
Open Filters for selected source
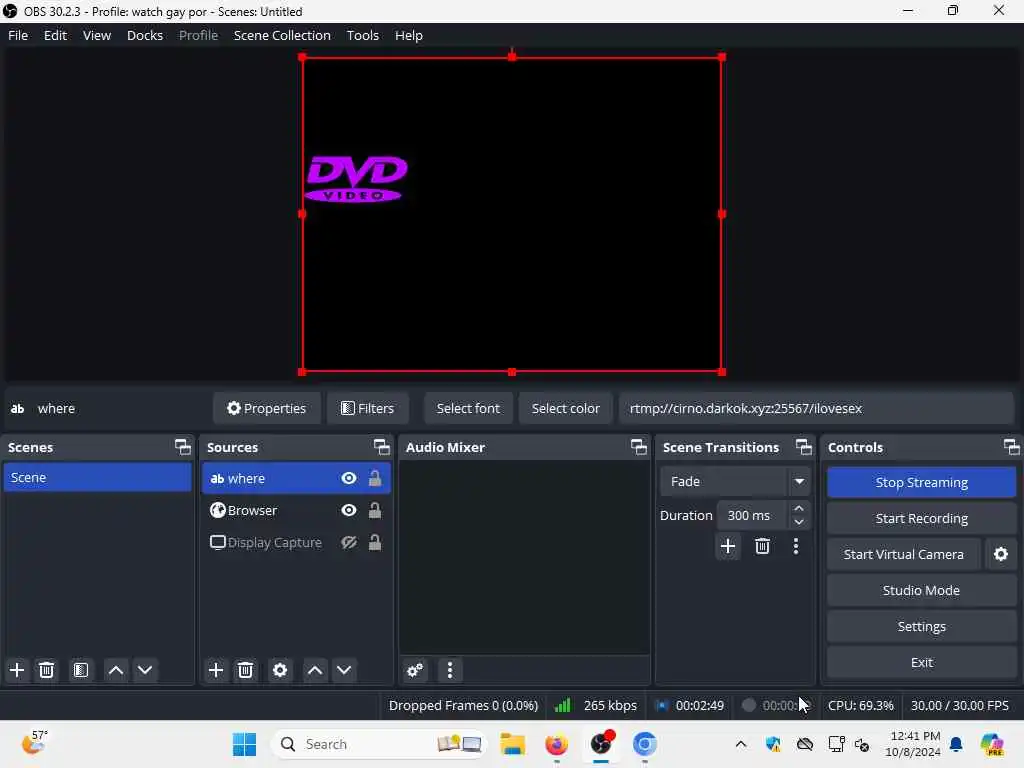[368, 408]
